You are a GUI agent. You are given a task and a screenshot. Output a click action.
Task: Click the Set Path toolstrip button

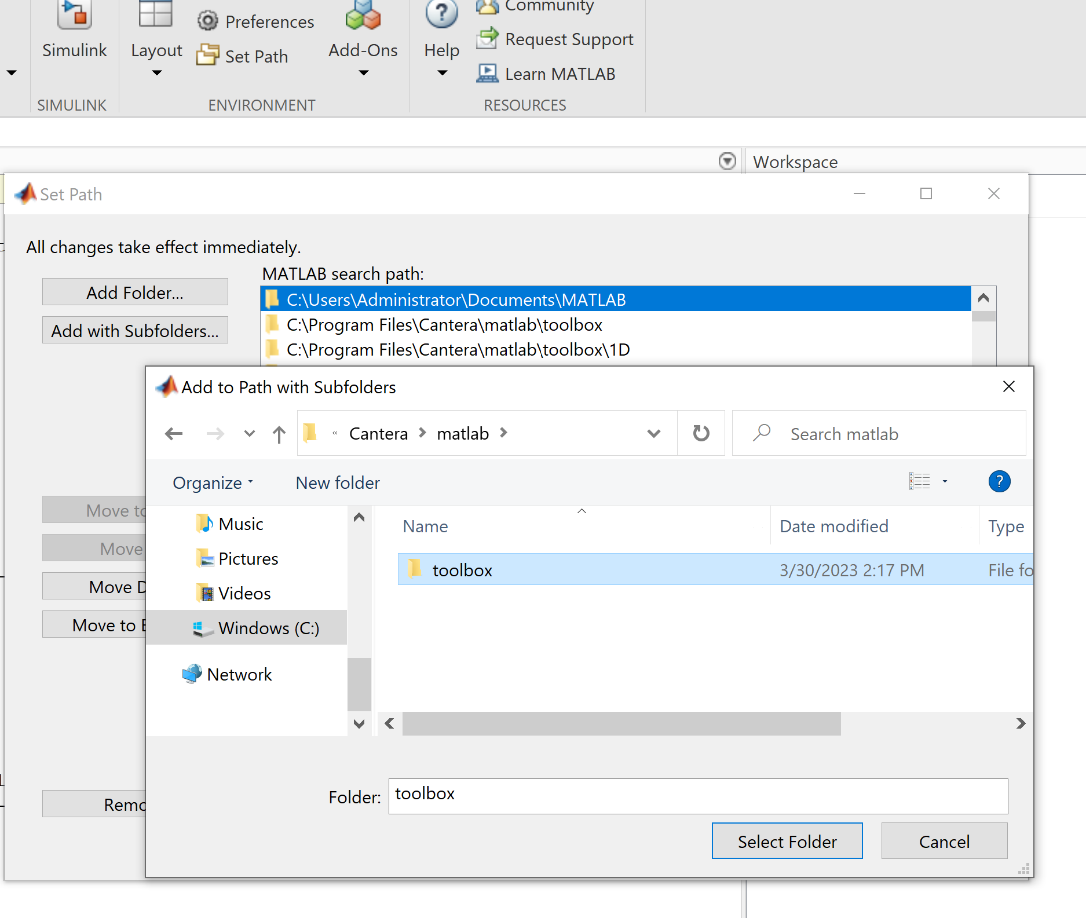(x=243, y=56)
